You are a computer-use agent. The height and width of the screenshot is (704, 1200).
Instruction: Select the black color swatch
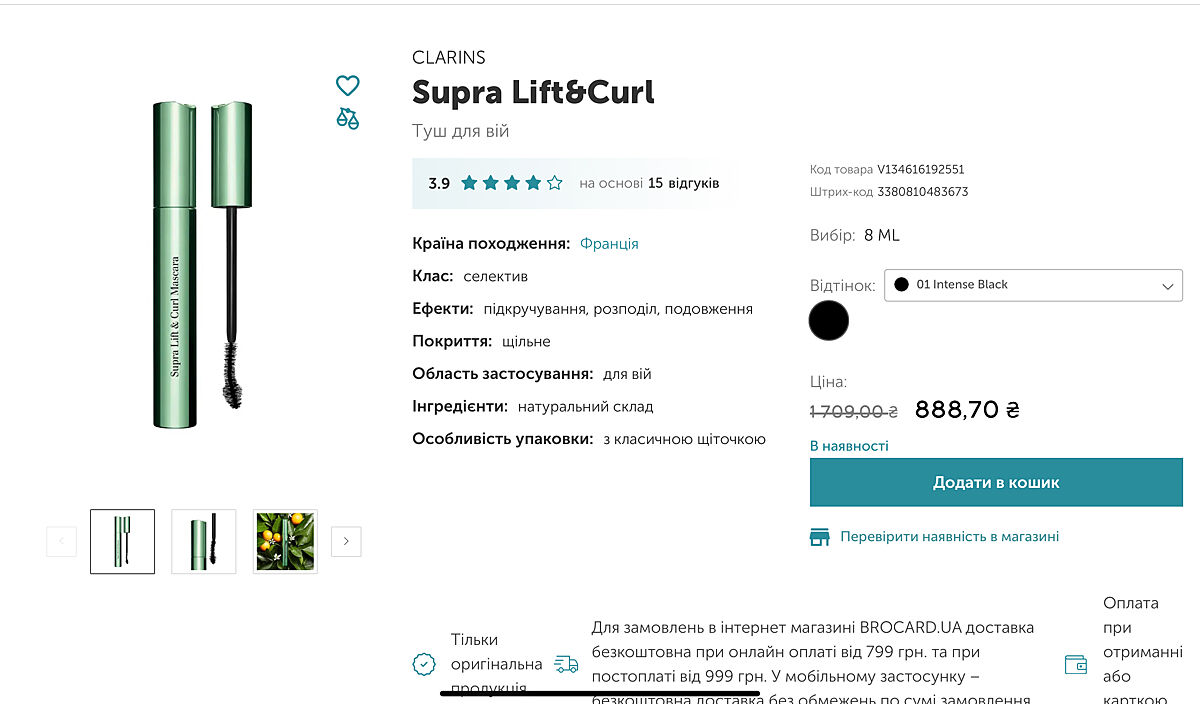(828, 321)
